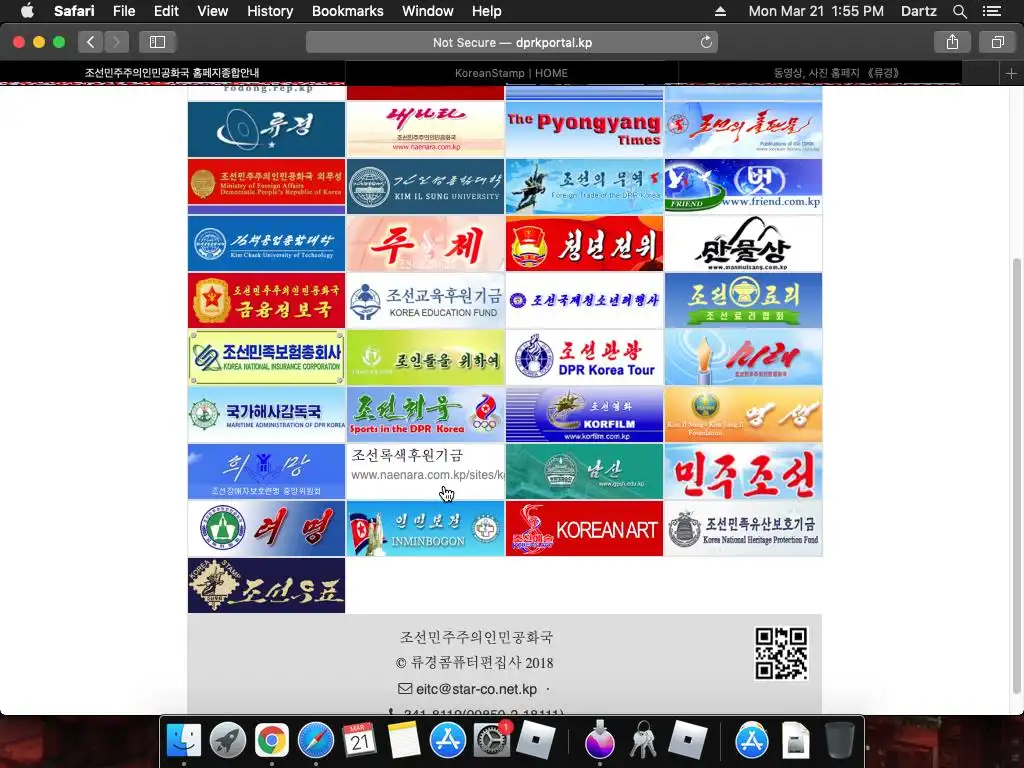Screen dimensions: 1024x768
Task: Open Korea National Heritage Protection Fund banner
Action: click(x=743, y=528)
